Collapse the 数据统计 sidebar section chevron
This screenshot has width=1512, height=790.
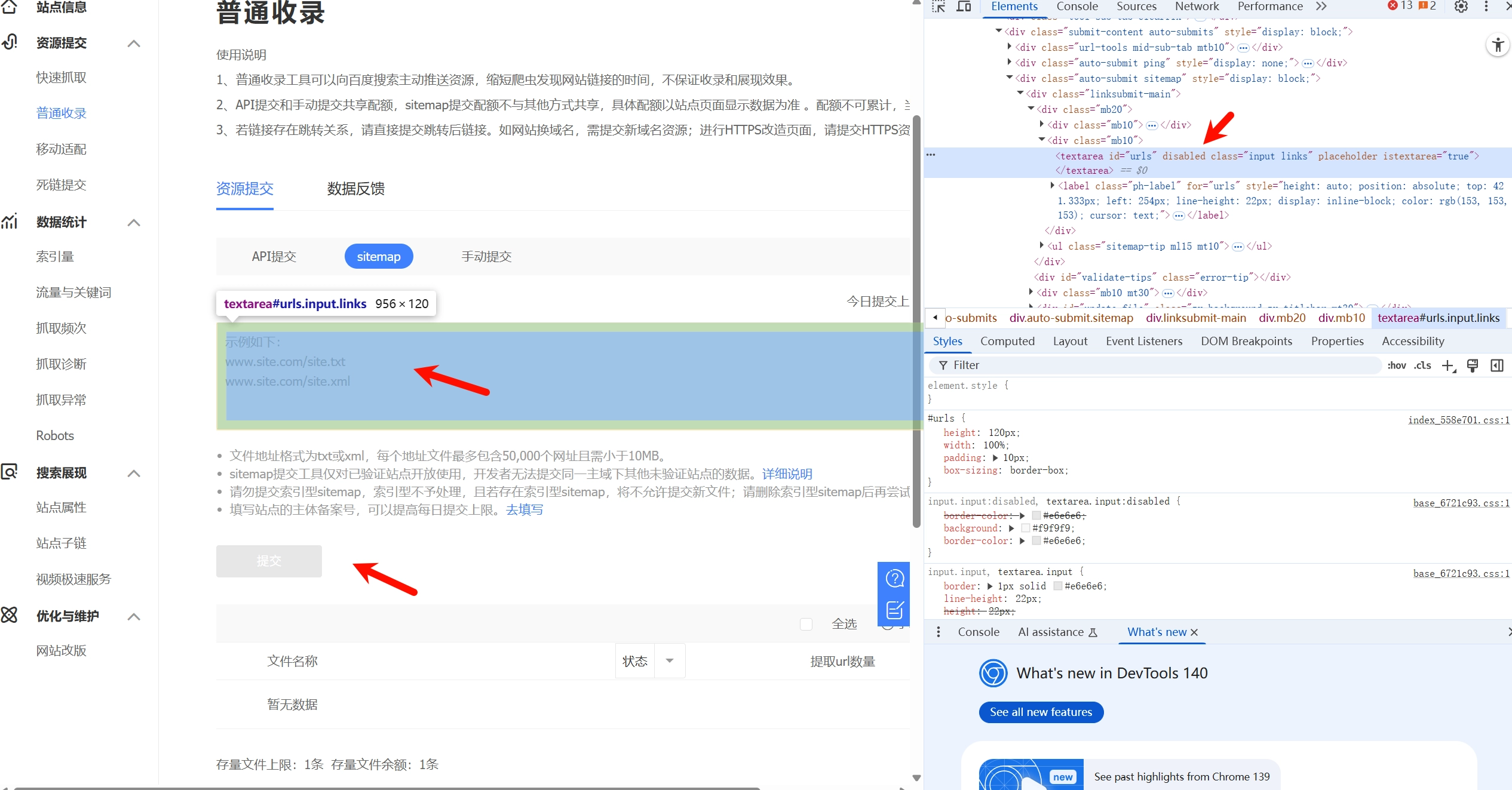[x=134, y=223]
